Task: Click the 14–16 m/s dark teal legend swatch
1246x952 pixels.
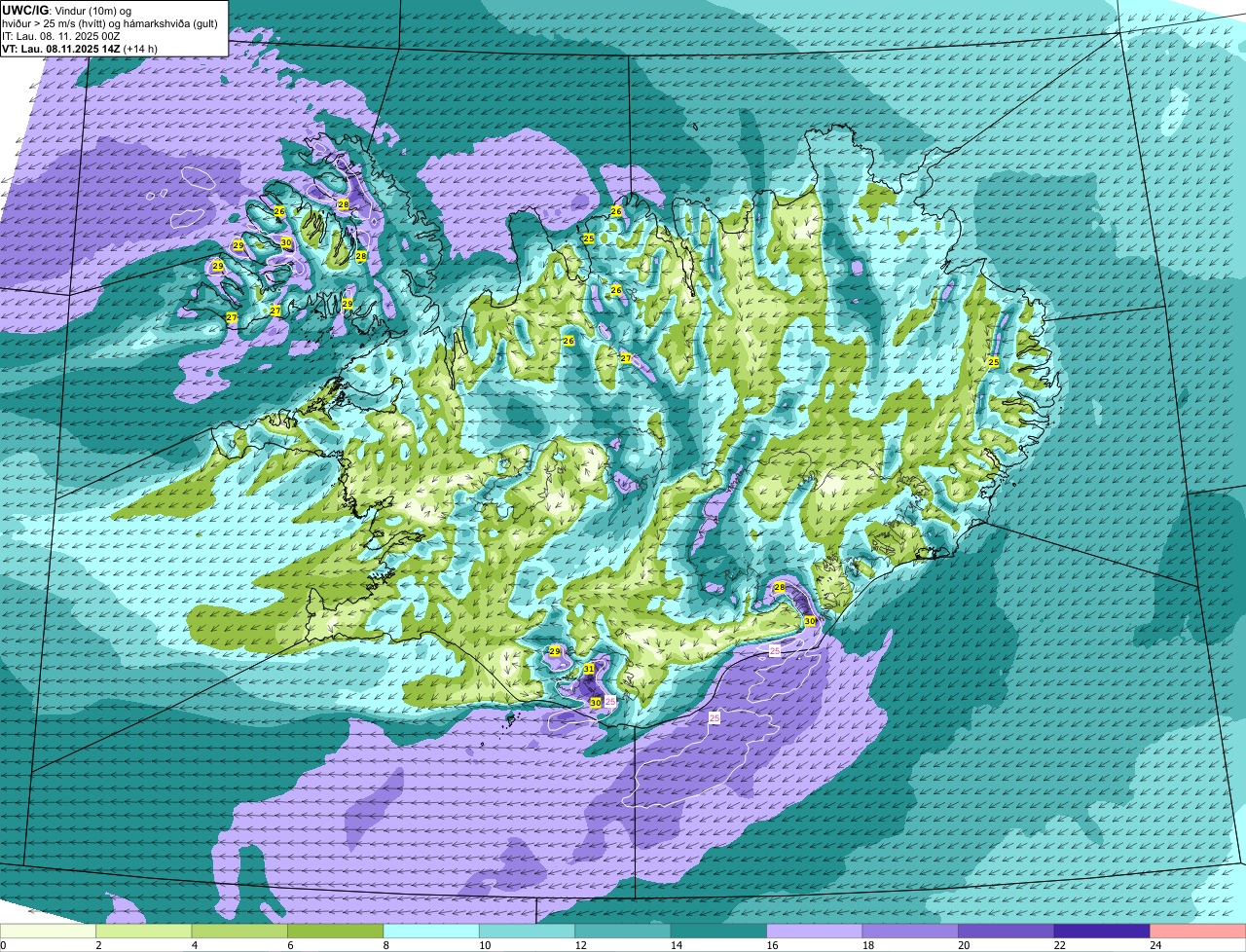Action: point(718,931)
